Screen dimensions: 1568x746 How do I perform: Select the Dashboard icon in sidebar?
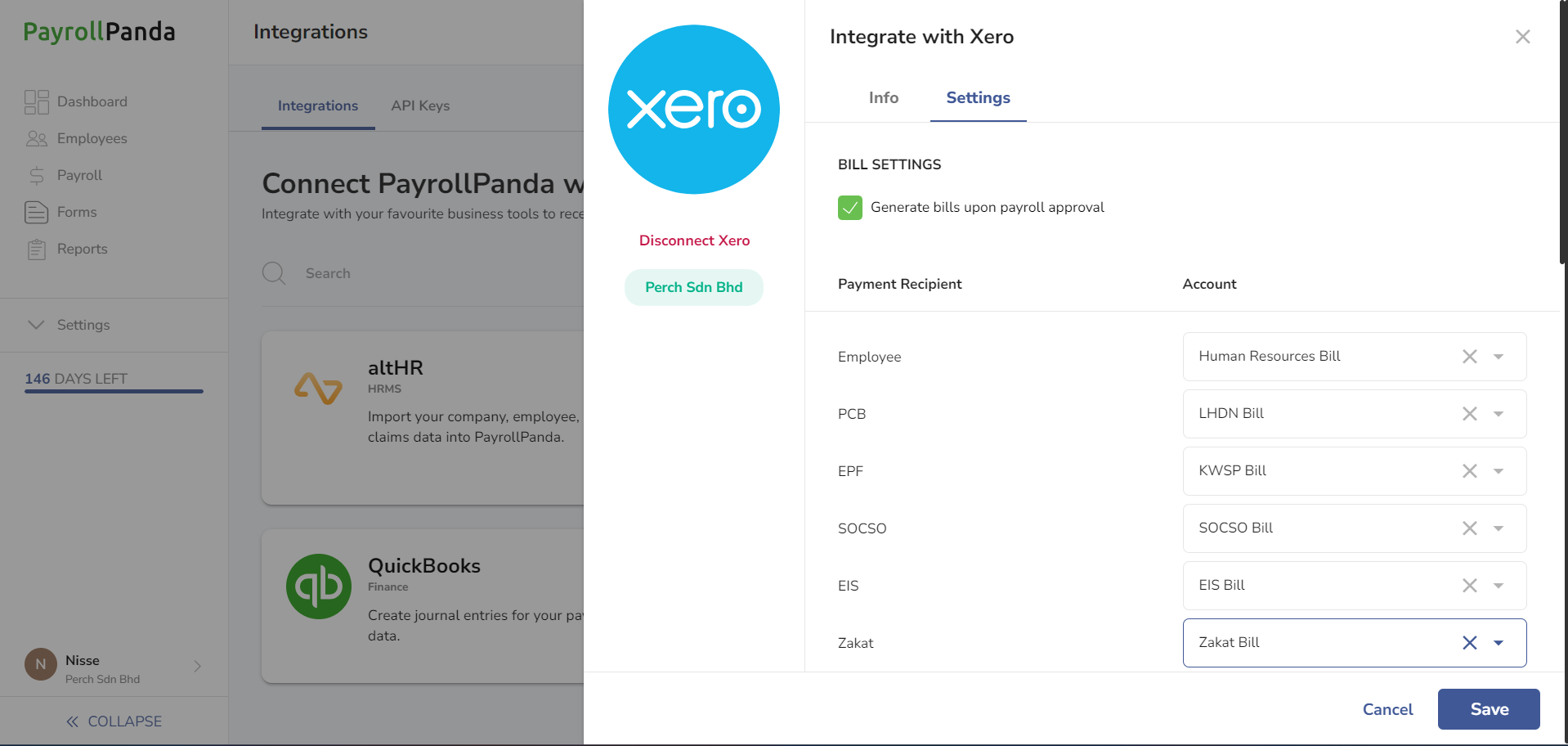tap(36, 101)
